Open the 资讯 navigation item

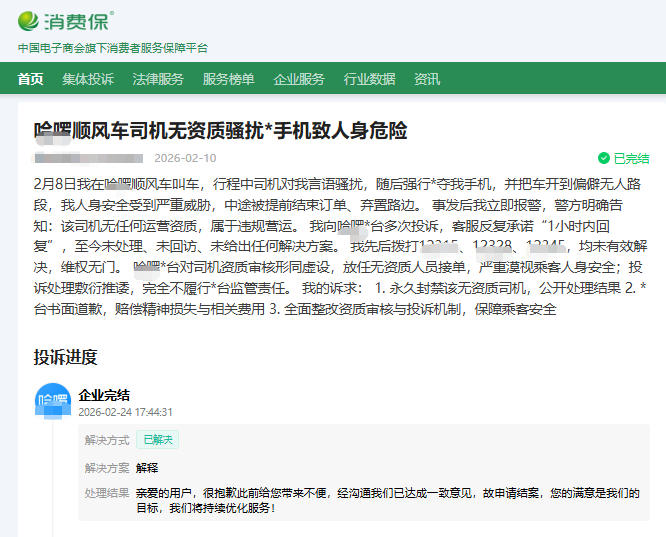[427, 79]
